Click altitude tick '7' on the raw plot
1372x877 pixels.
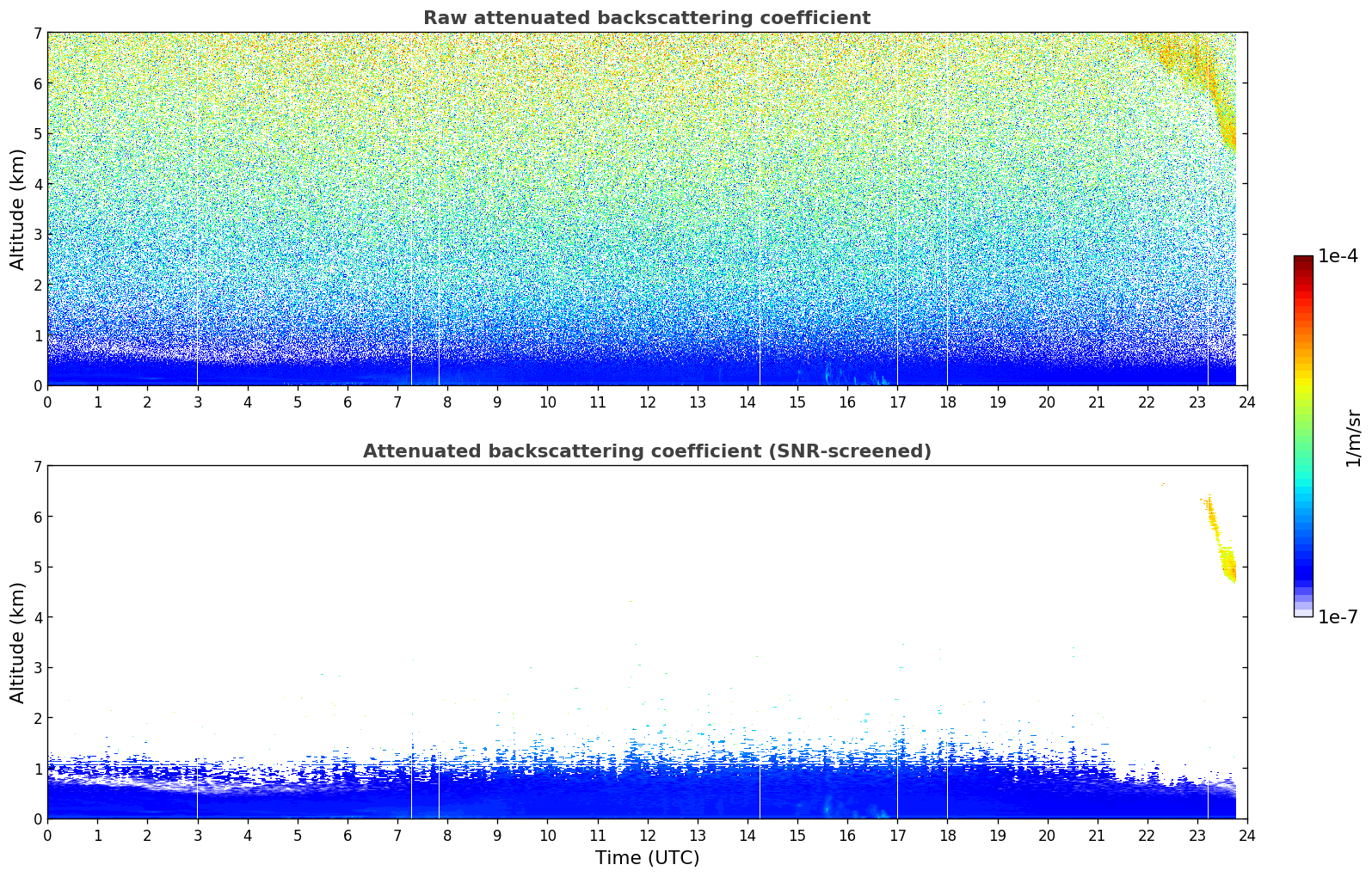[x=37, y=33]
